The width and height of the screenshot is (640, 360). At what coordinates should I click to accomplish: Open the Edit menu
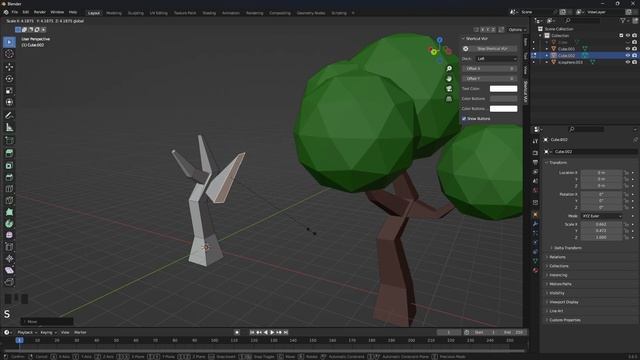coord(26,12)
